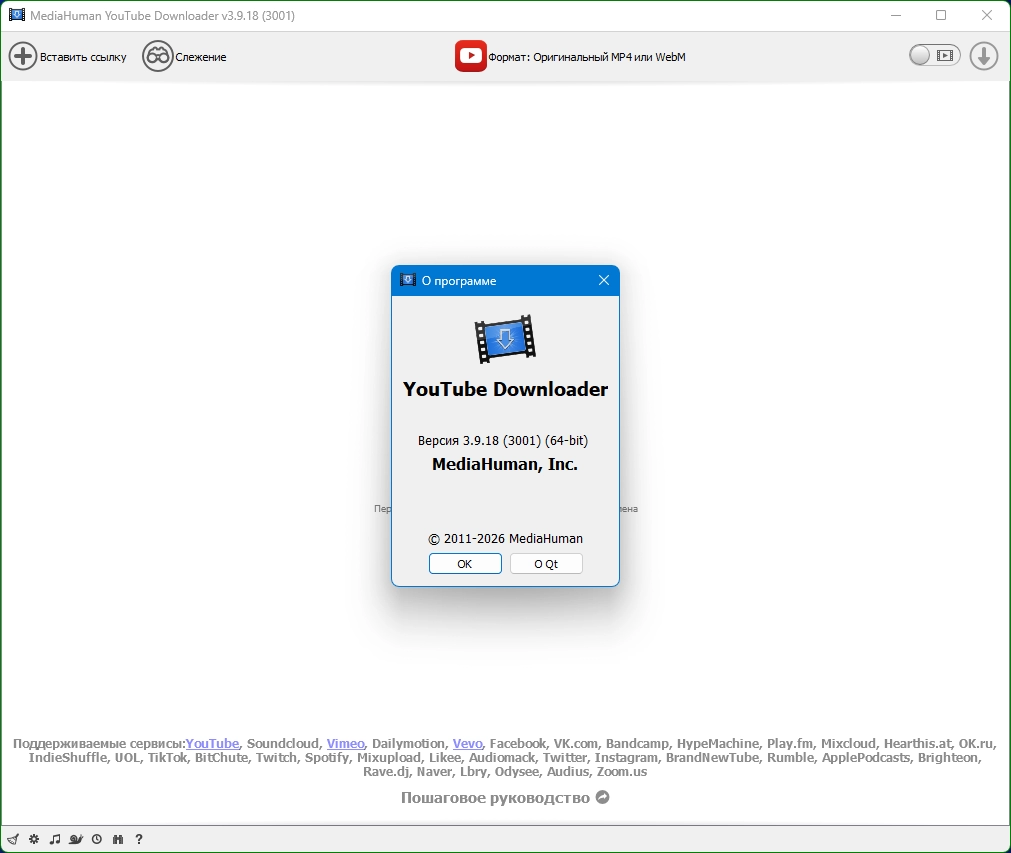The width and height of the screenshot is (1011, 853).
Task: Click Rumble in the supported services list
Action: coord(790,758)
